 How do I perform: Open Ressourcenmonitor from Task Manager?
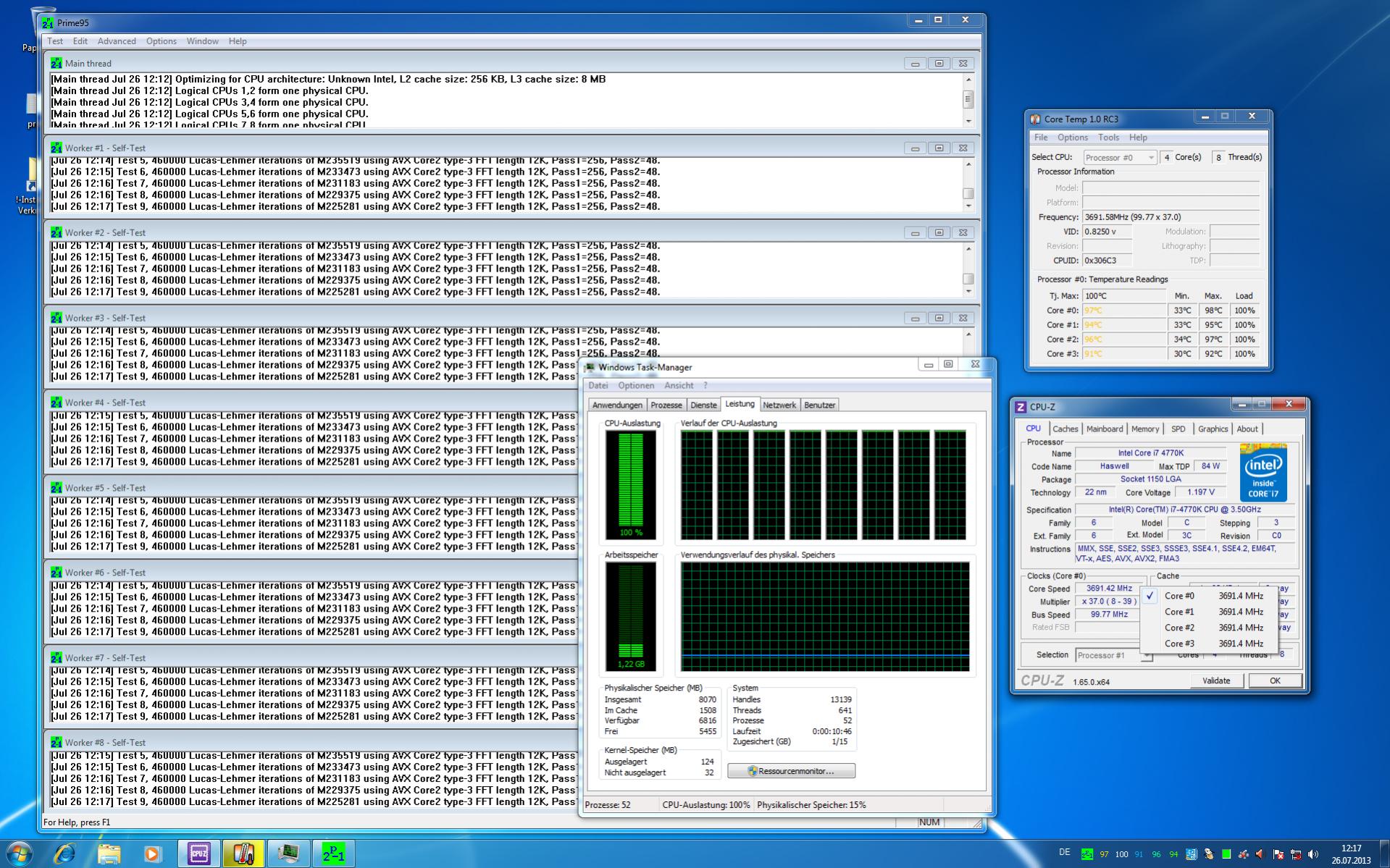tap(791, 771)
